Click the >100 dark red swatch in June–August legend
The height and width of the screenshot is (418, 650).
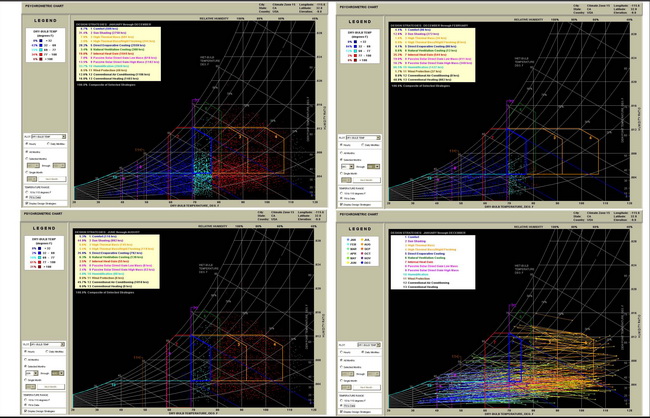click(39, 267)
